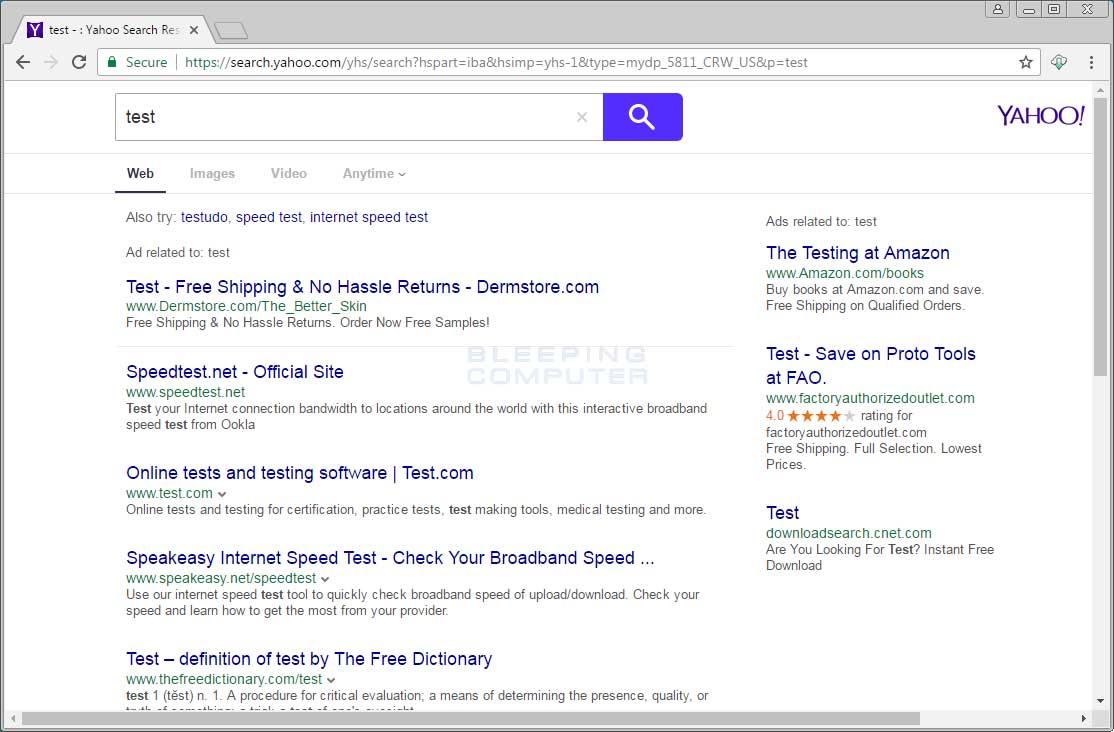Viewport: 1114px width, 732px height.
Task: Open the Dermstore.com Free Shipping ad
Action: (x=362, y=287)
